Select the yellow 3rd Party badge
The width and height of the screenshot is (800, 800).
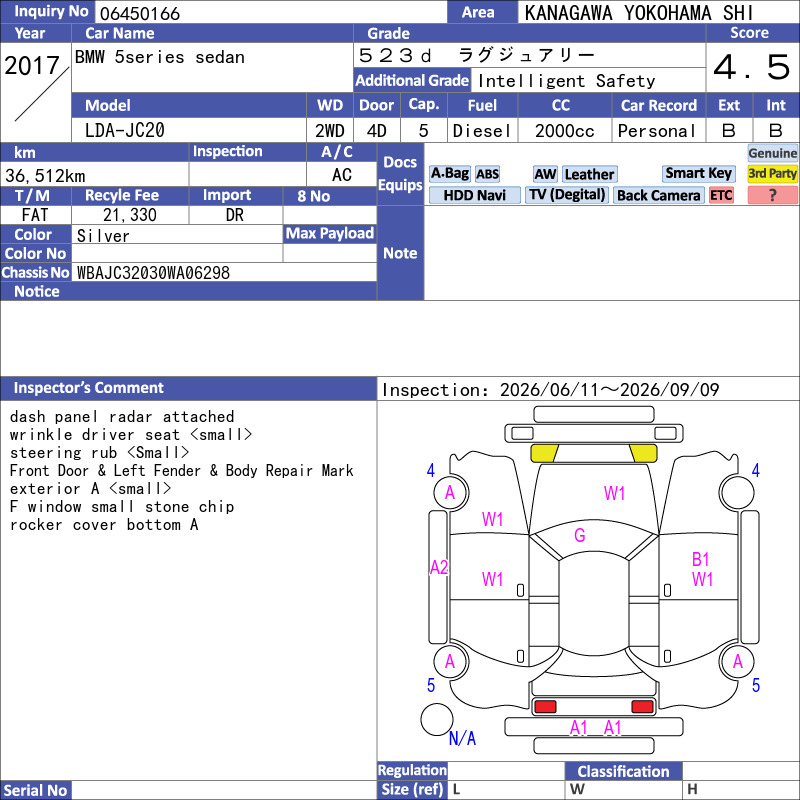[772, 173]
